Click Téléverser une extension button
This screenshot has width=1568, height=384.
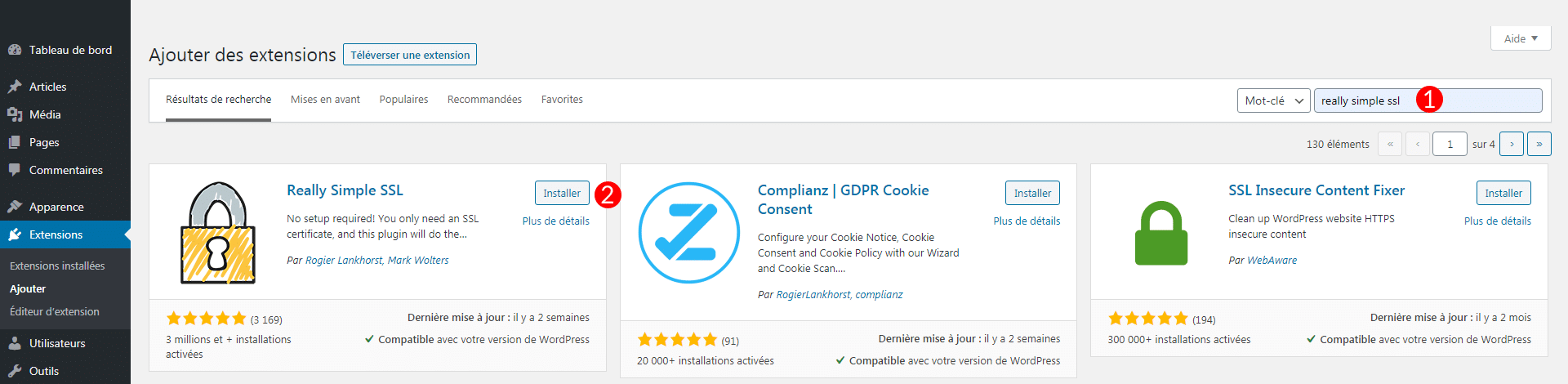coord(410,55)
